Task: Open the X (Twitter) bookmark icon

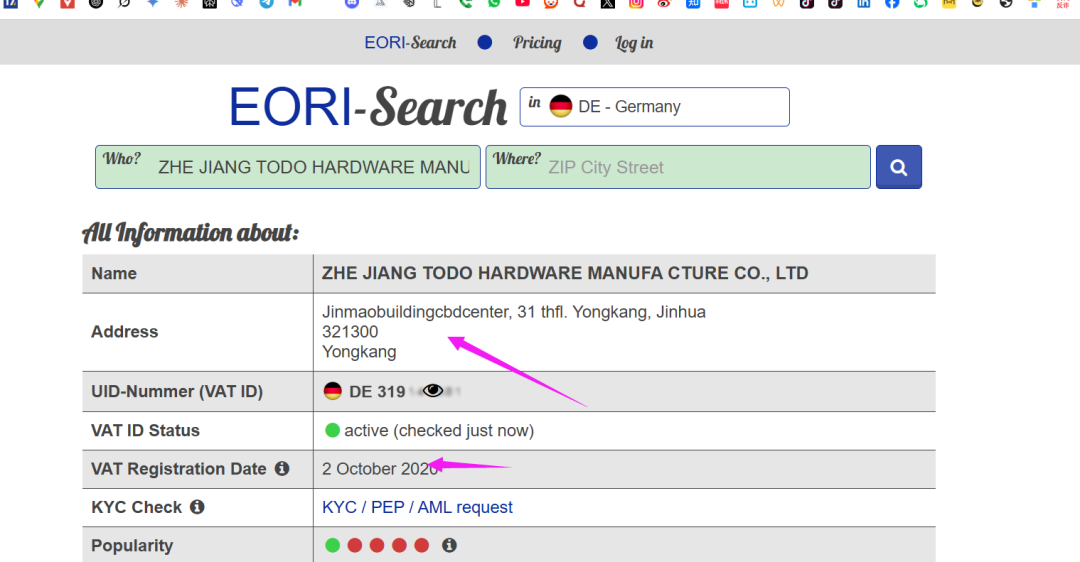Action: point(608,3)
